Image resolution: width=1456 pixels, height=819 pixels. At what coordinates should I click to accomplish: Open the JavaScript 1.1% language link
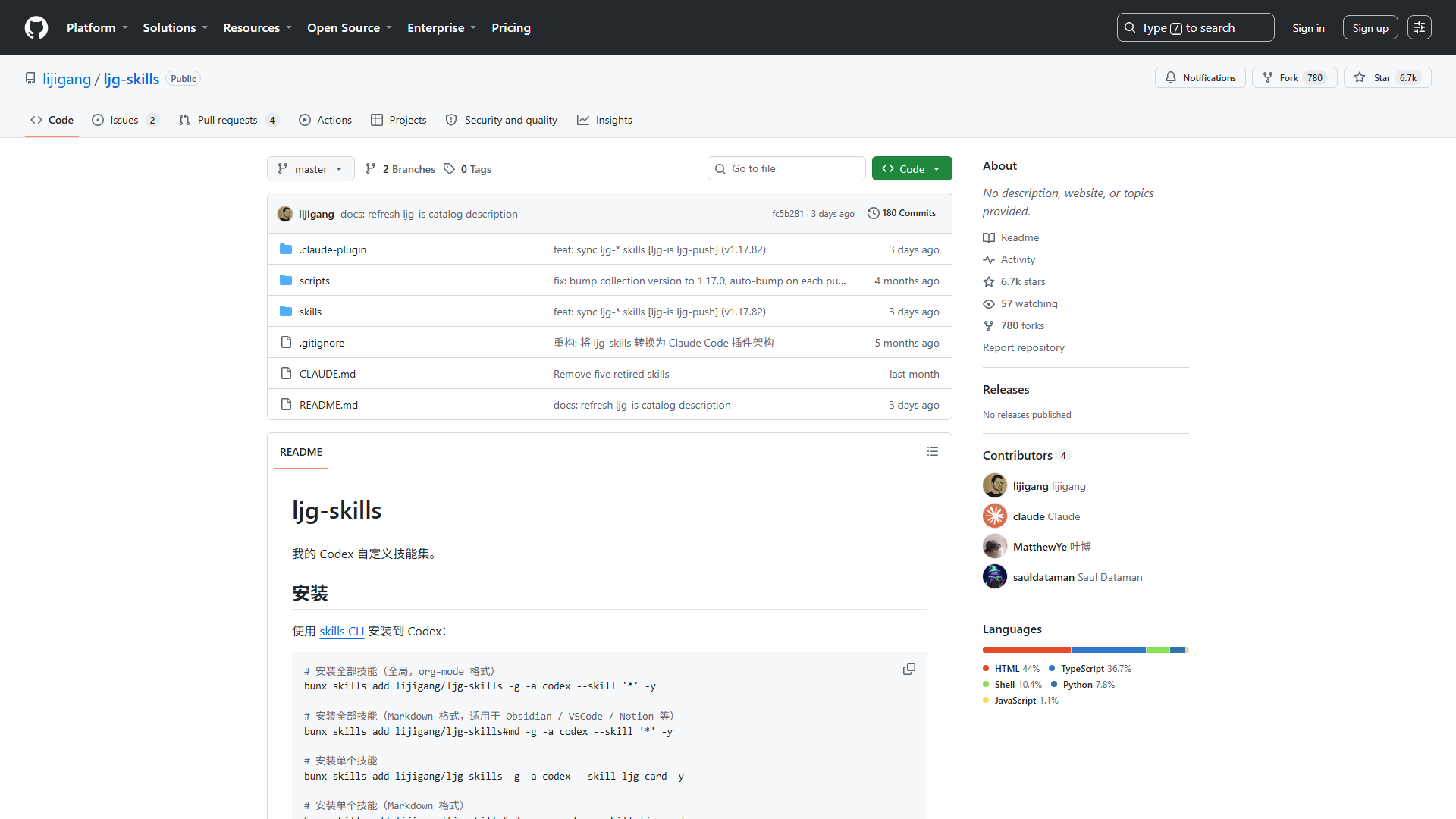pyautogui.click(x=1021, y=701)
